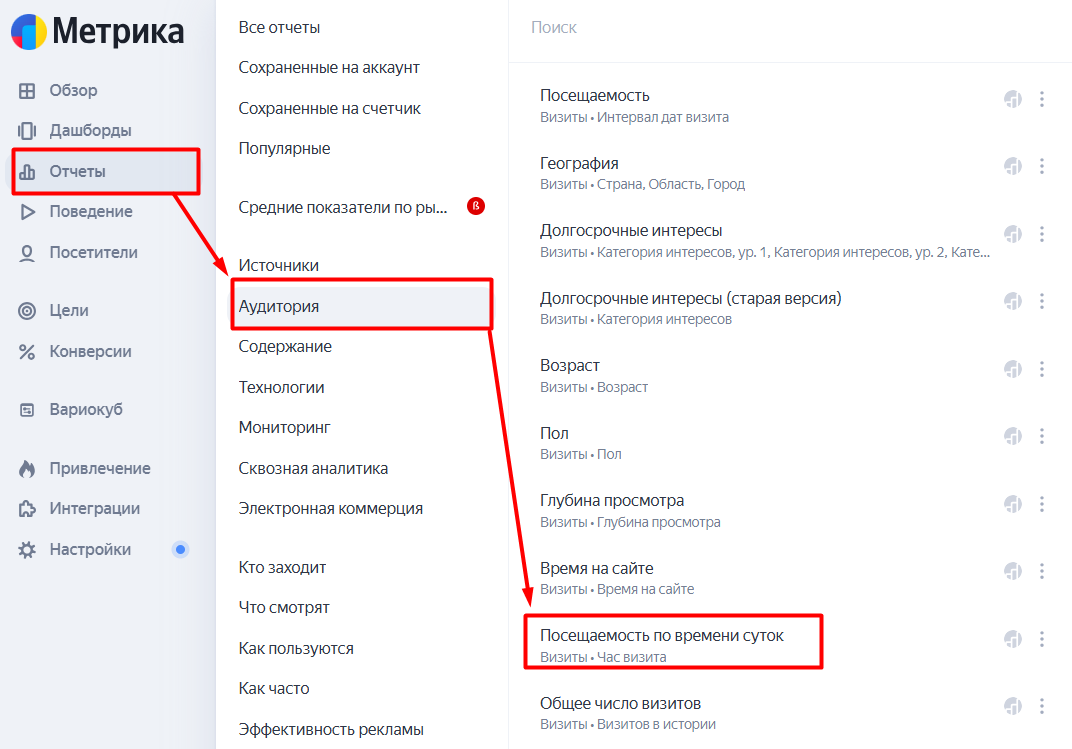Open three-dot menu for Пол report
This screenshot has height=749, width=1072.
[x=1042, y=436]
